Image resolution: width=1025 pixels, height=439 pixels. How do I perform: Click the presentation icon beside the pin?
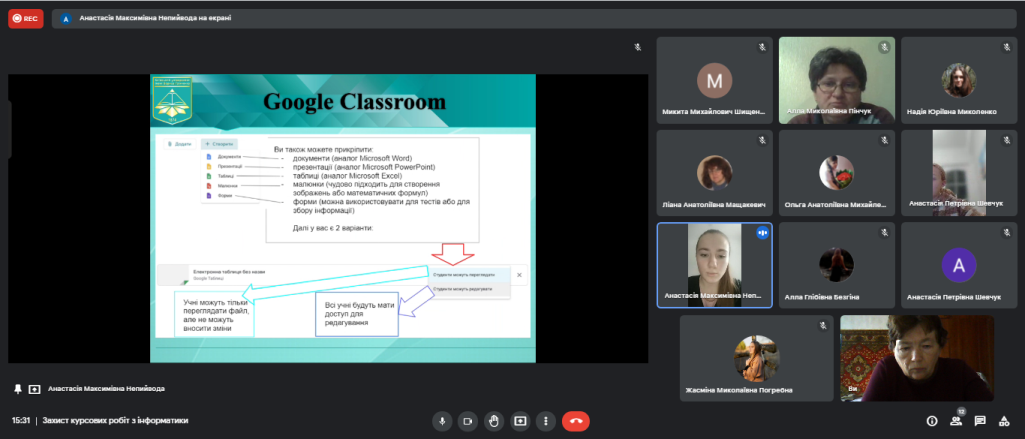[x=35, y=389]
